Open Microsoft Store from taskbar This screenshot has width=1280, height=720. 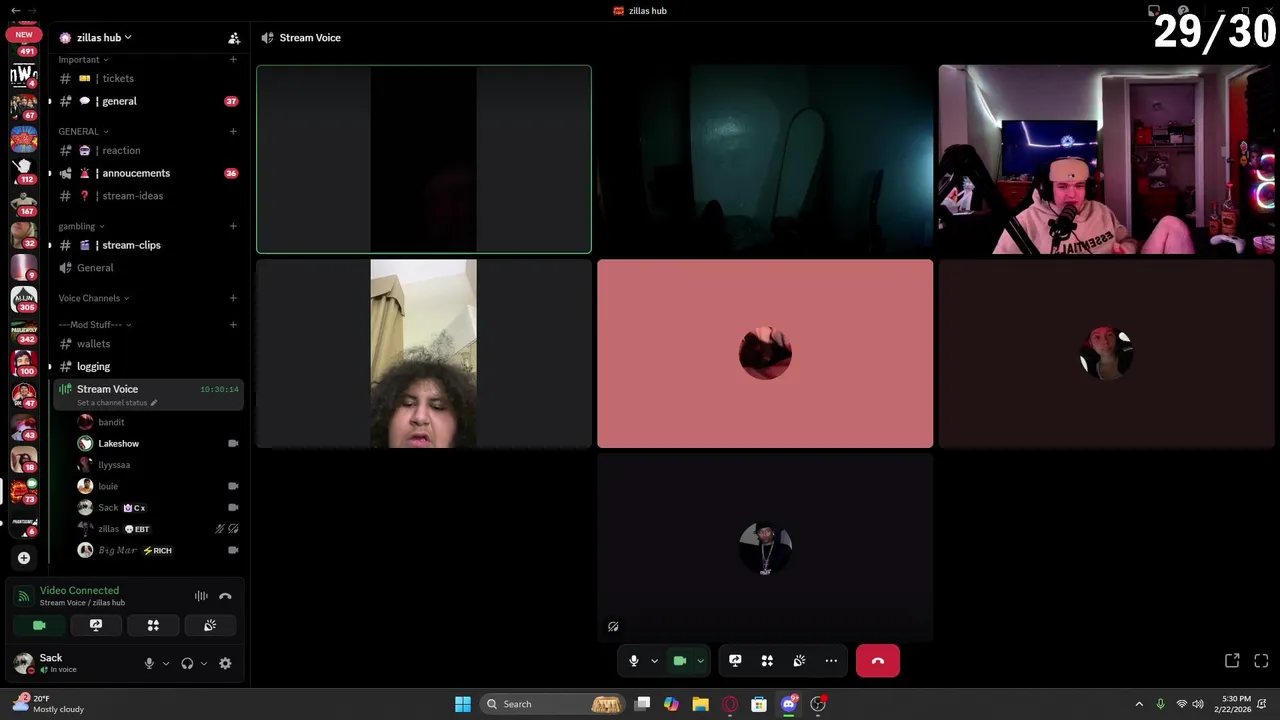759,704
